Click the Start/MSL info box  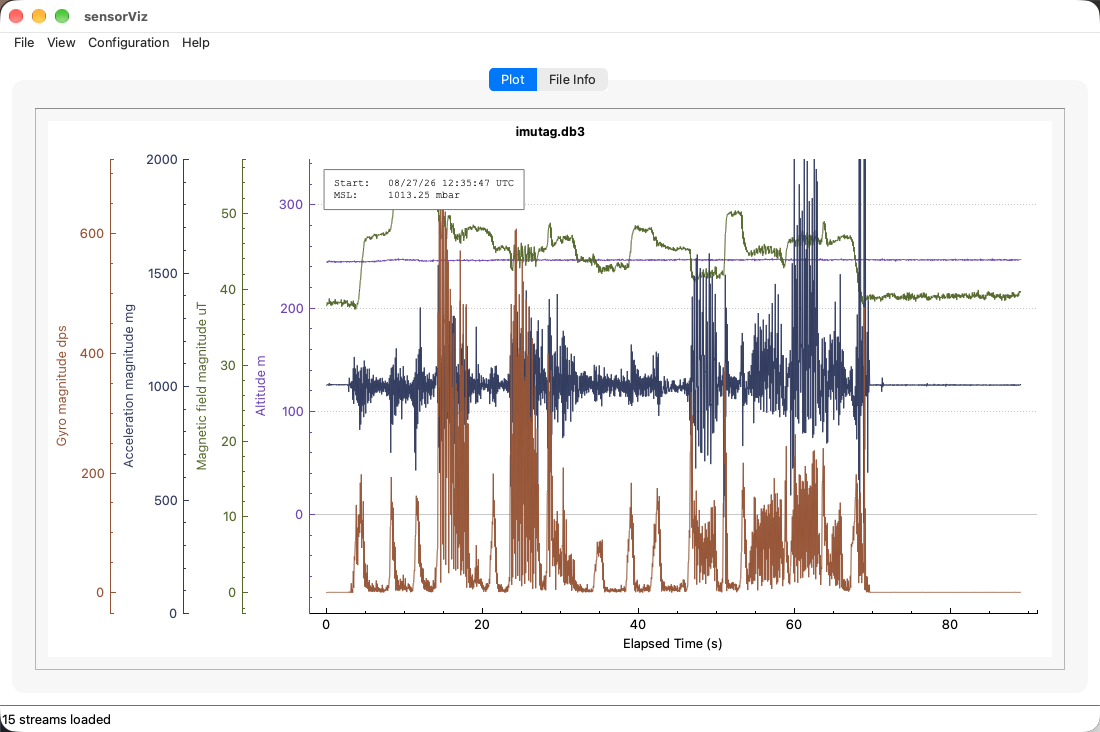pyautogui.click(x=424, y=189)
